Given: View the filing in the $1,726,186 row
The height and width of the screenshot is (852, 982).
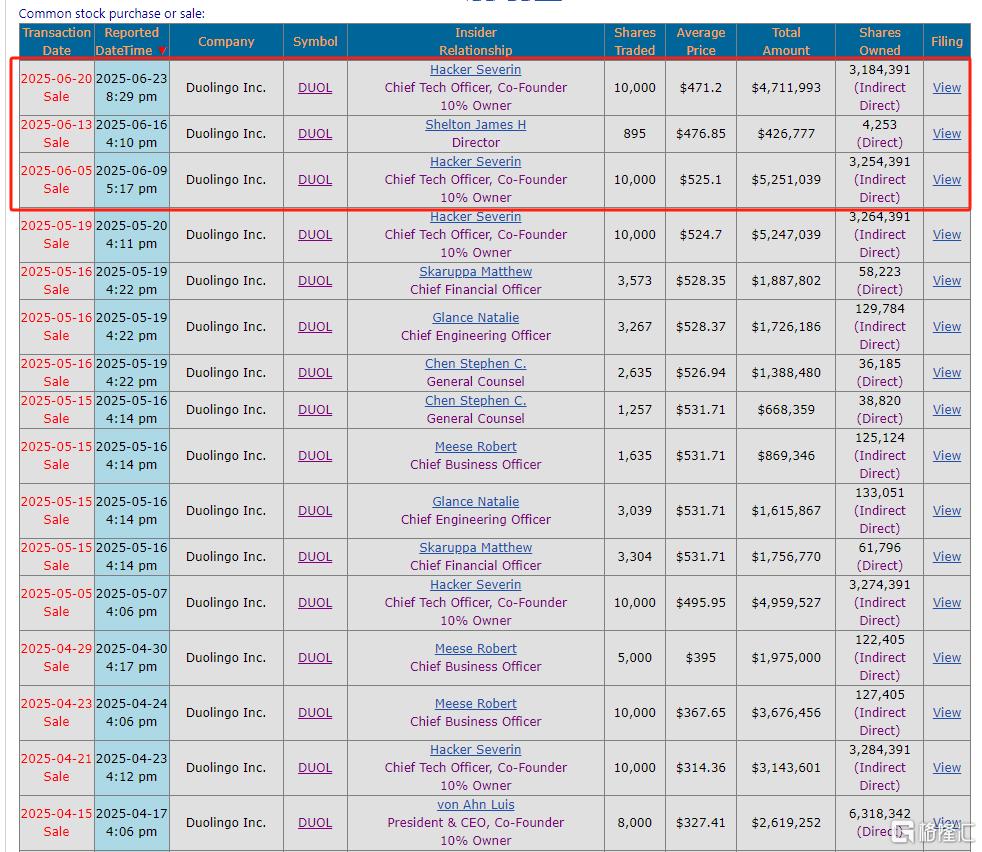Looking at the screenshot, I should [x=946, y=327].
